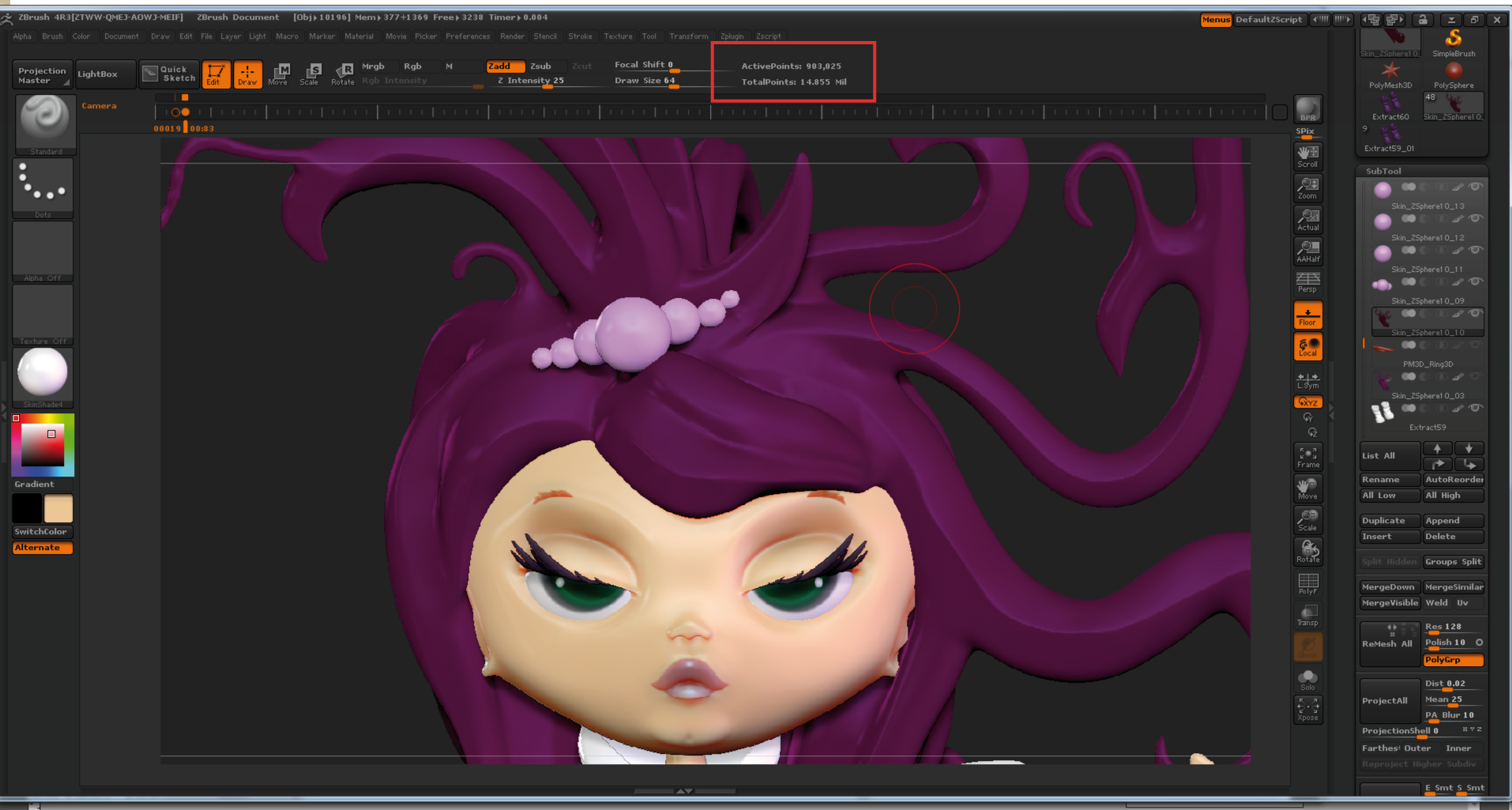The height and width of the screenshot is (810, 1512).
Task: Toggle Transp transparency icon
Action: [x=1308, y=615]
